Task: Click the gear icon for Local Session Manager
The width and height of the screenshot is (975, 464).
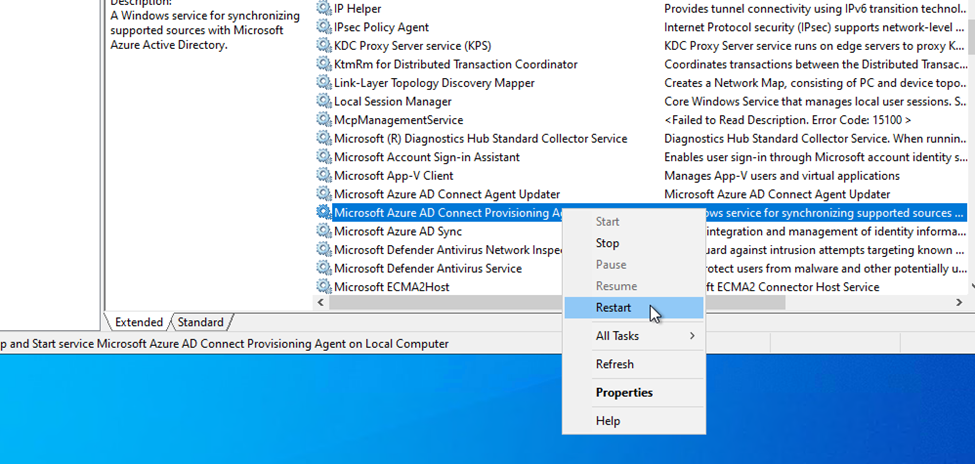Action: pyautogui.click(x=323, y=101)
